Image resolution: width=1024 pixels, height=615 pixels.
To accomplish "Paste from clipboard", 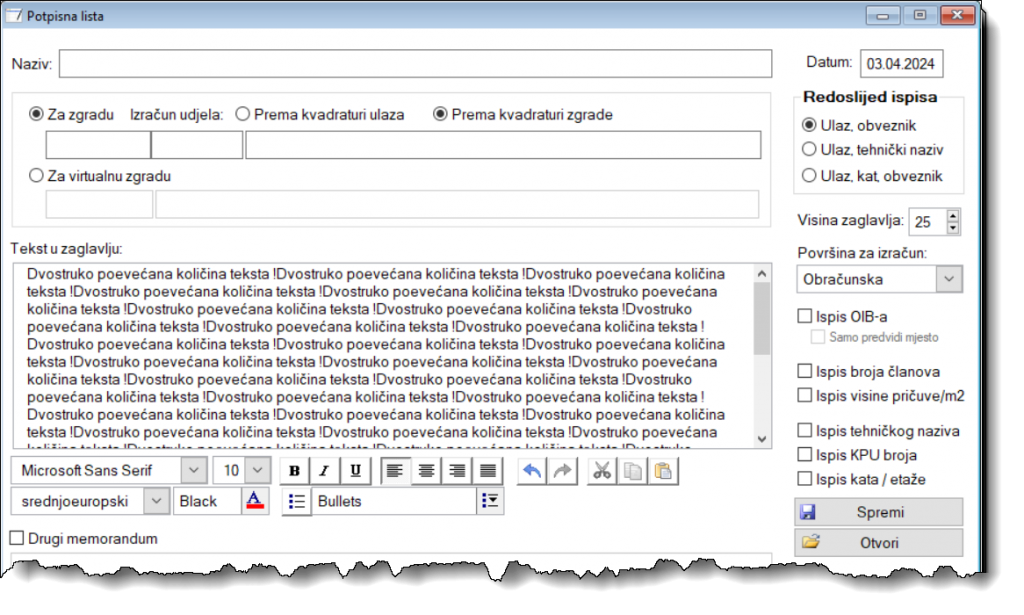I will click(663, 471).
